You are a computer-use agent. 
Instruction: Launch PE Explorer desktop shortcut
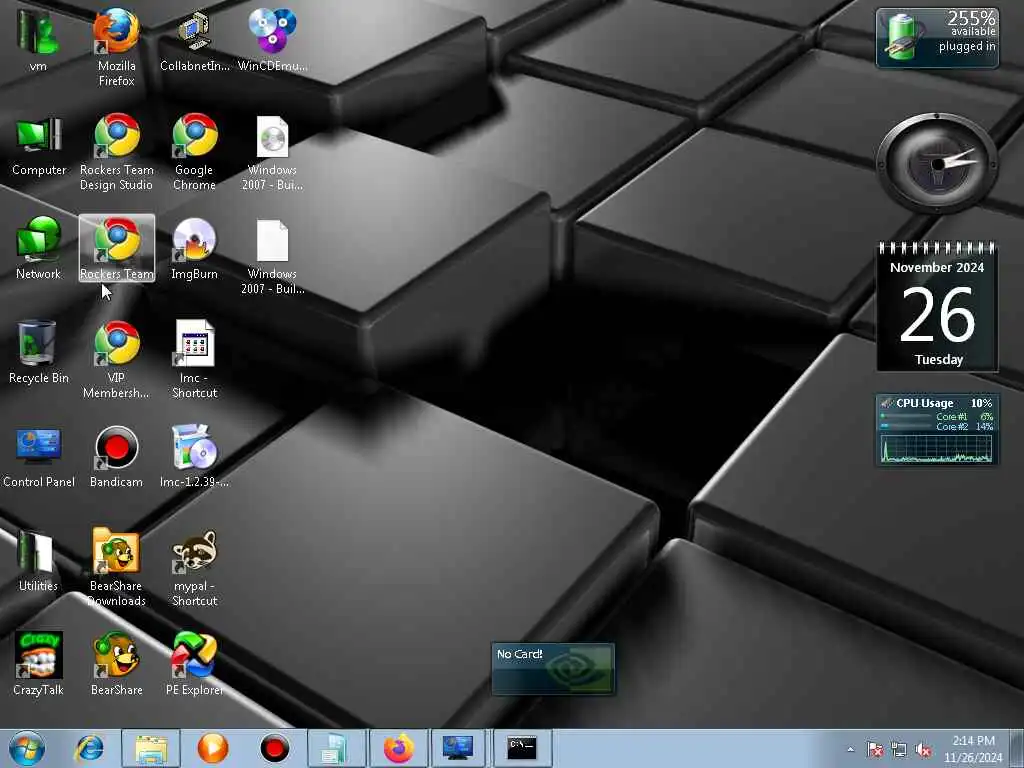(195, 663)
